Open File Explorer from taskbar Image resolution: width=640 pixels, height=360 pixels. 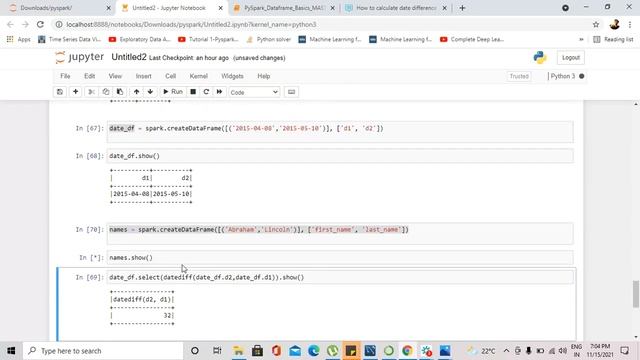coord(238,351)
